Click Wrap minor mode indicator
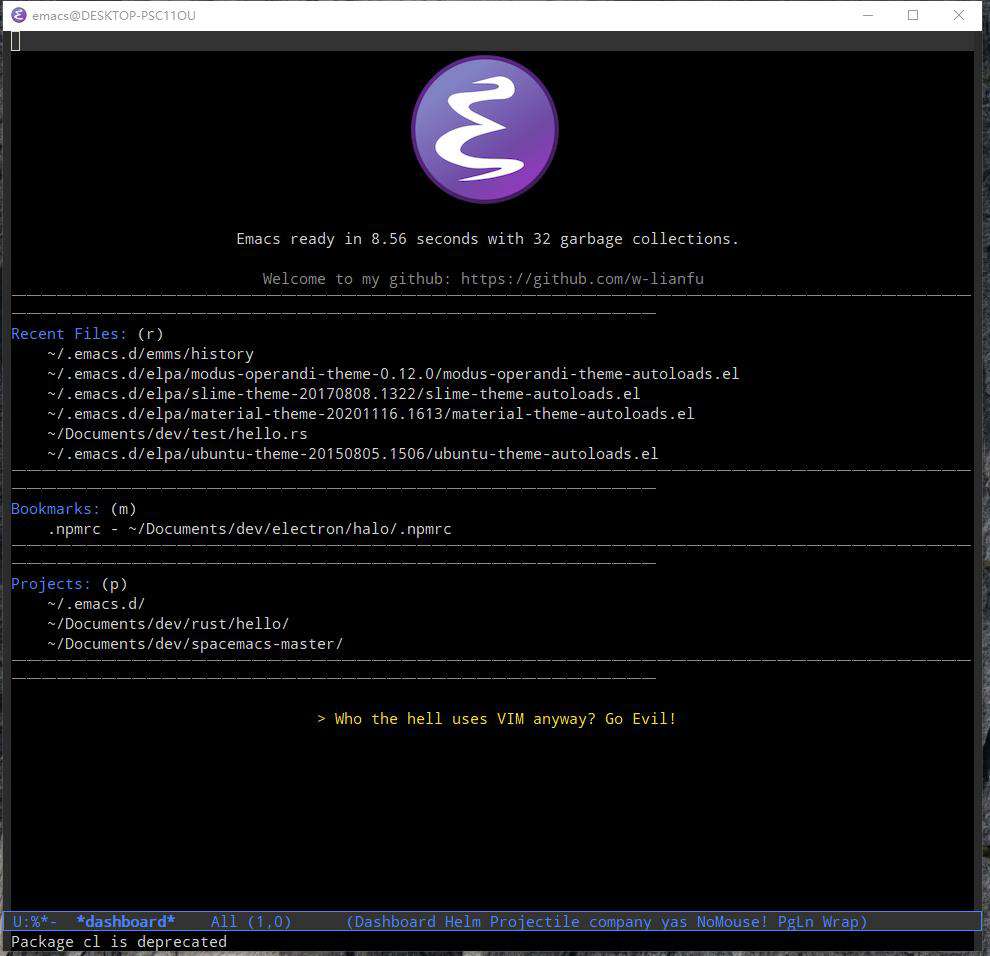Image resolution: width=990 pixels, height=956 pixels. click(840, 921)
